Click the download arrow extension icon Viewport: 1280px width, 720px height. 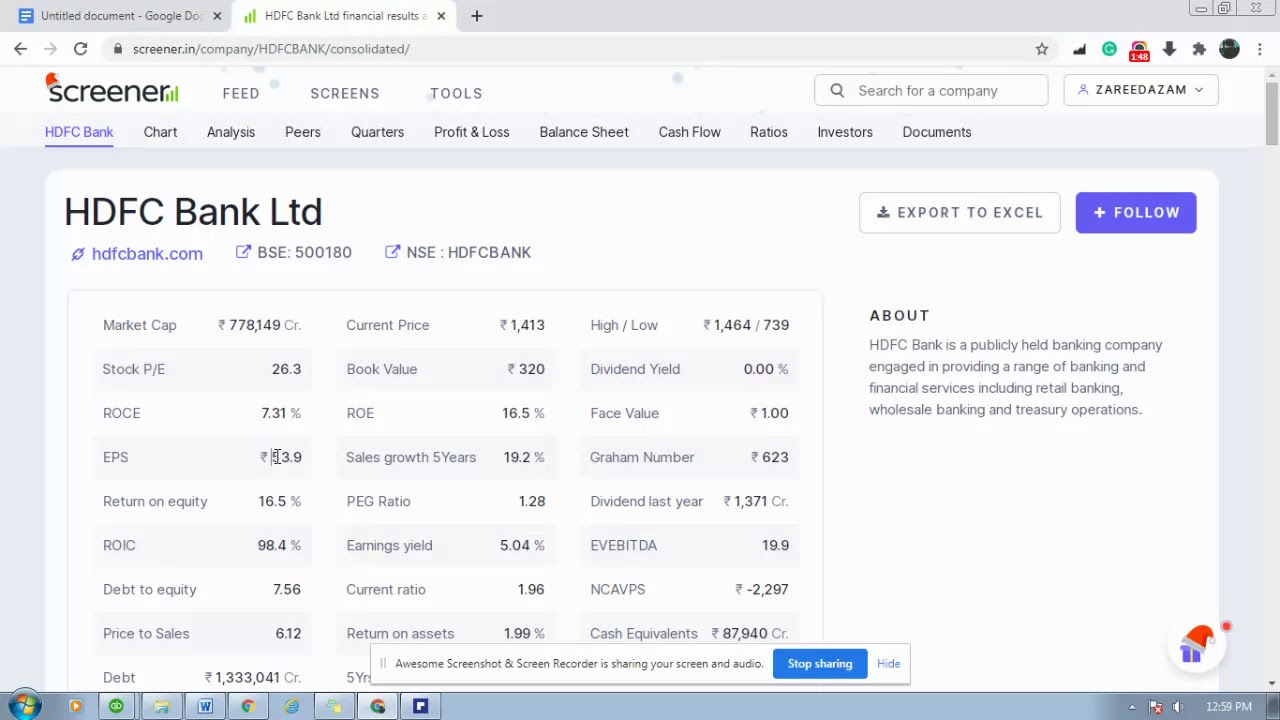[x=1169, y=48]
